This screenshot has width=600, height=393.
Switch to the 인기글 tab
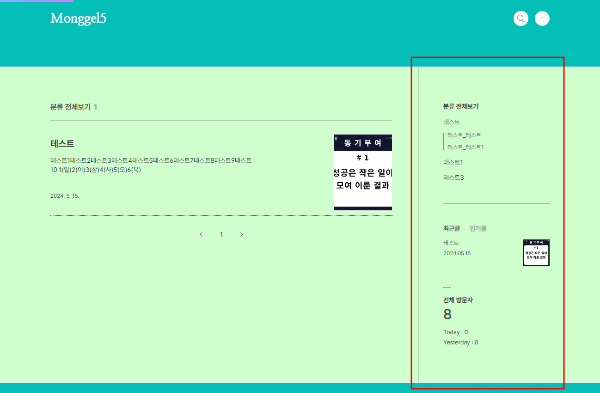pyautogui.click(x=478, y=228)
